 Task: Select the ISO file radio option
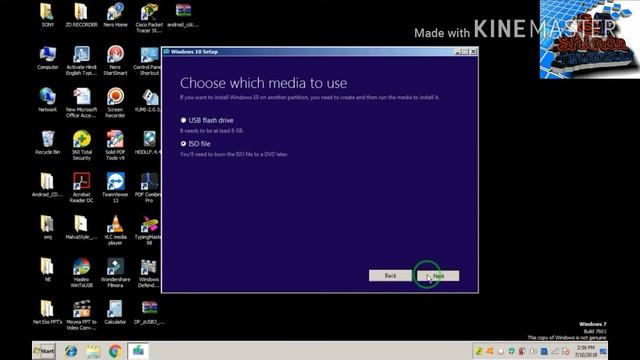183,144
